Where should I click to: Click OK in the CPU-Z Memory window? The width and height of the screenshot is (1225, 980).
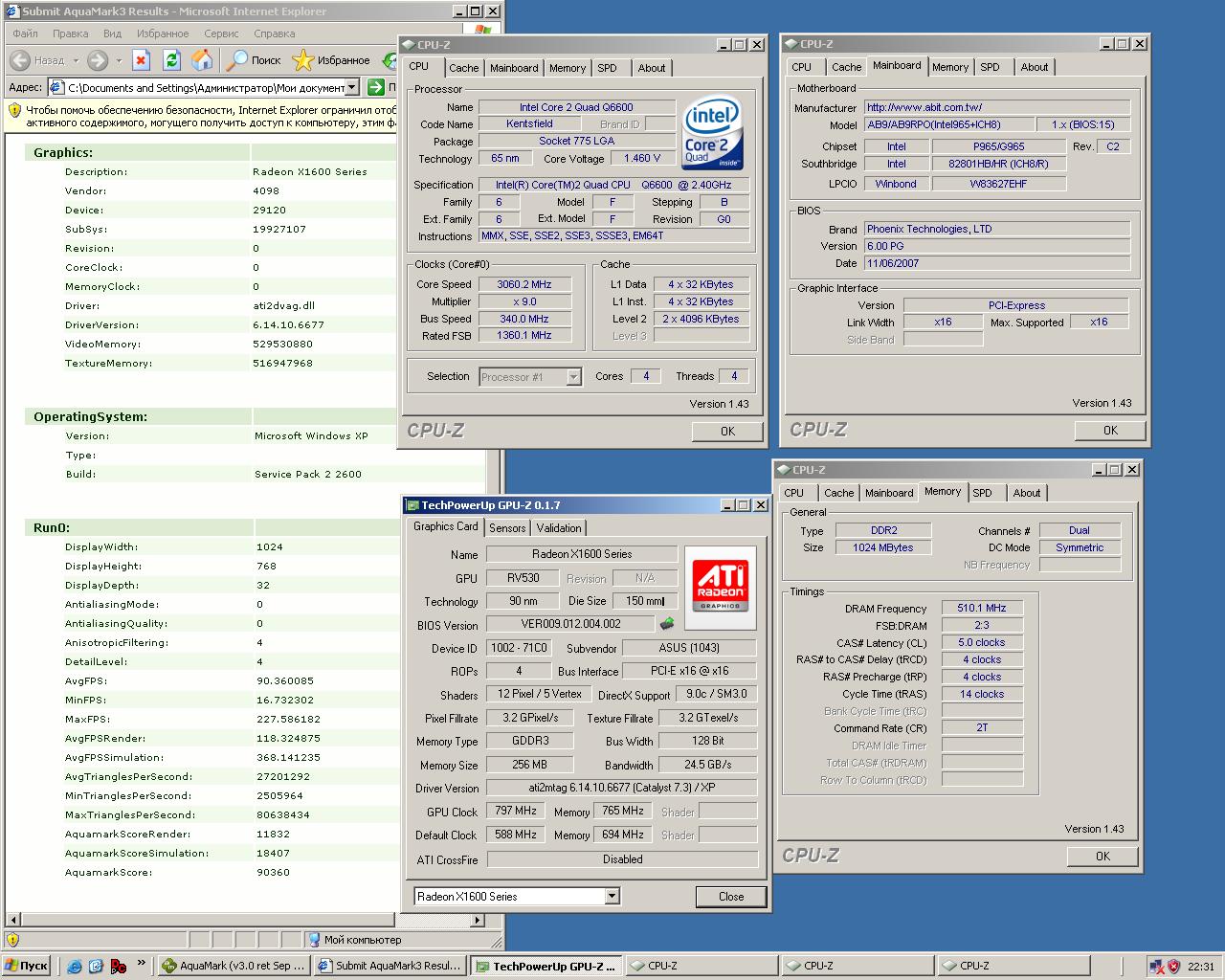point(1102,856)
